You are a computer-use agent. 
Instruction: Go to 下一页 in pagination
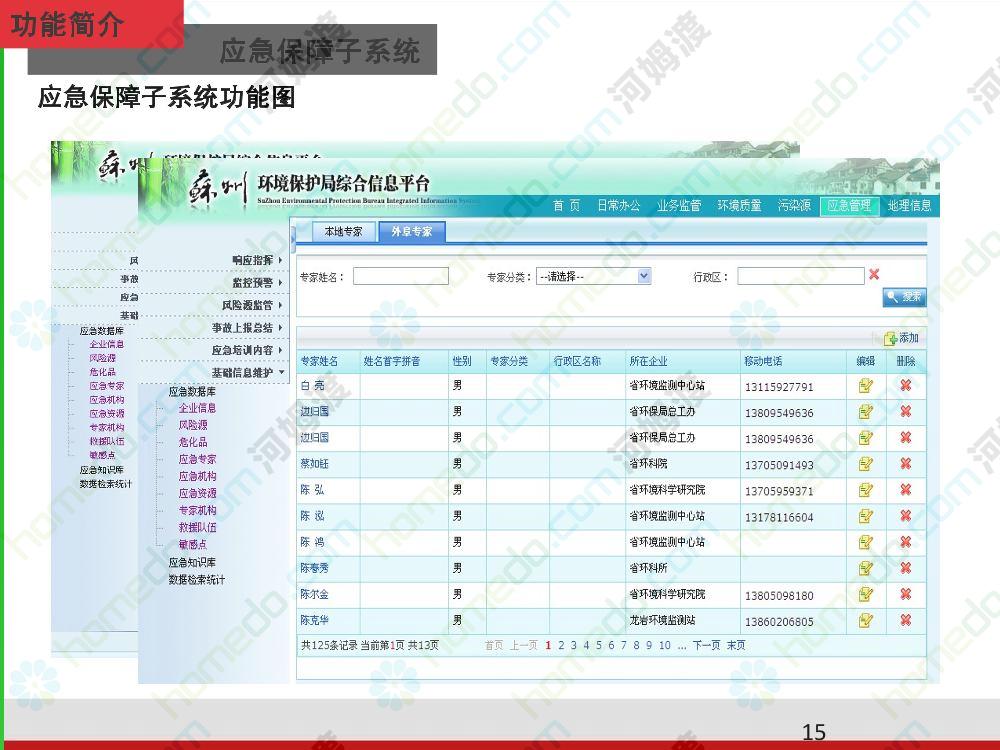(x=706, y=645)
